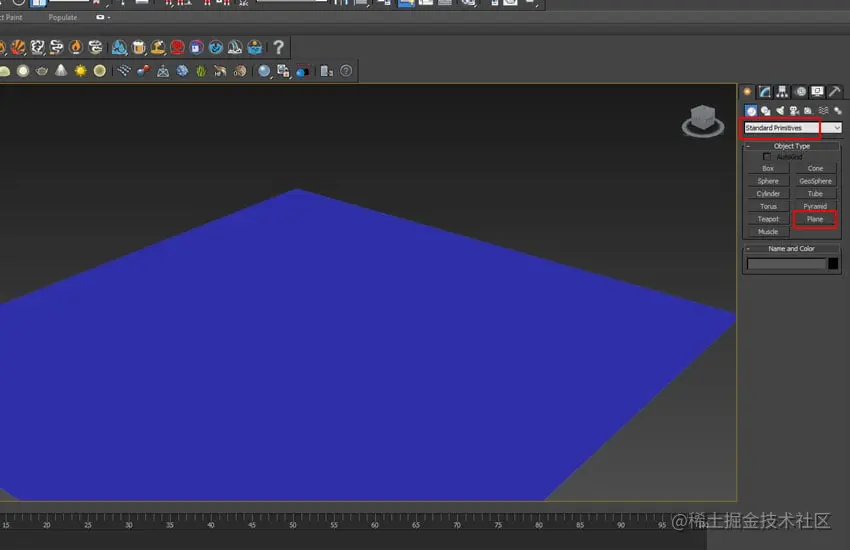The height and width of the screenshot is (550, 850).
Task: Switch to the Create panel tab
Action: click(x=748, y=92)
